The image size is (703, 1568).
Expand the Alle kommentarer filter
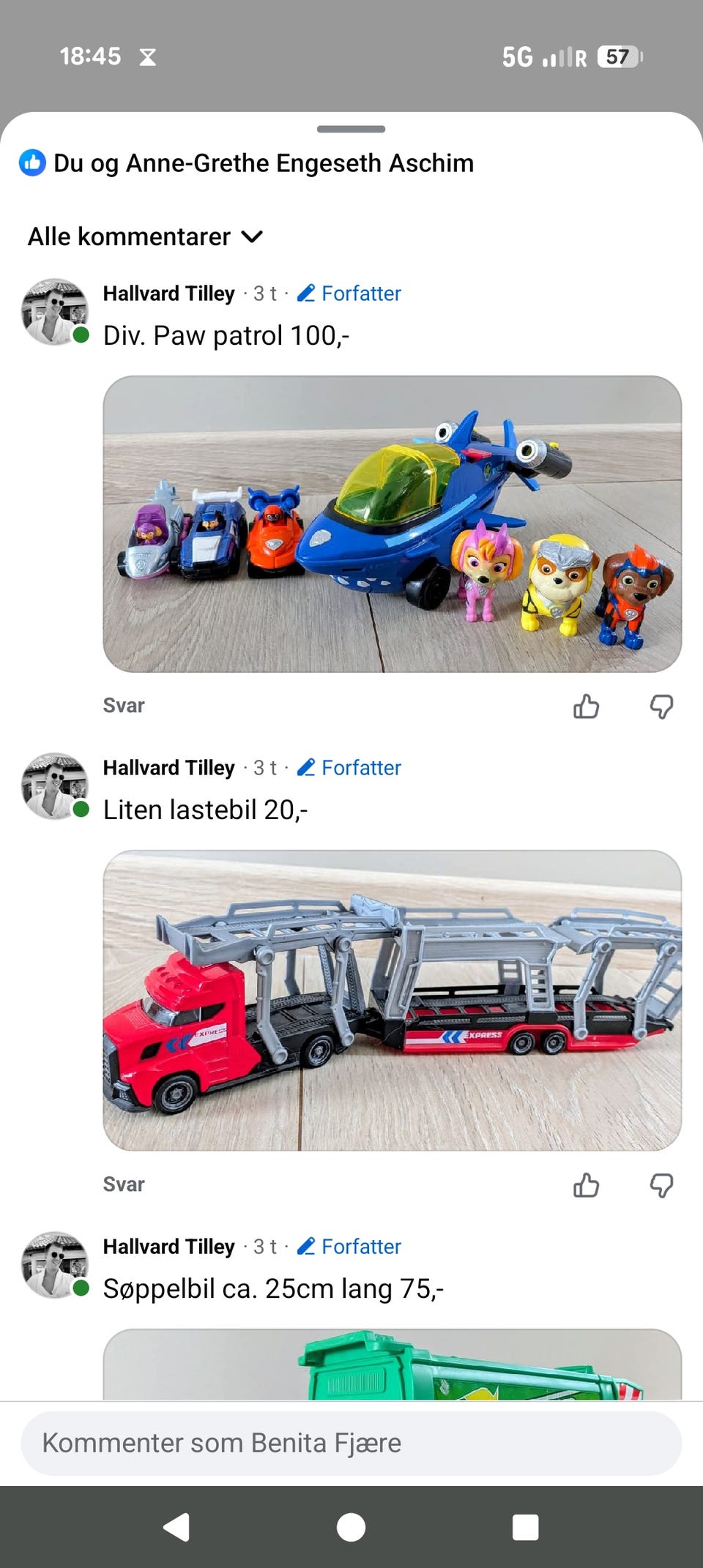coord(145,236)
